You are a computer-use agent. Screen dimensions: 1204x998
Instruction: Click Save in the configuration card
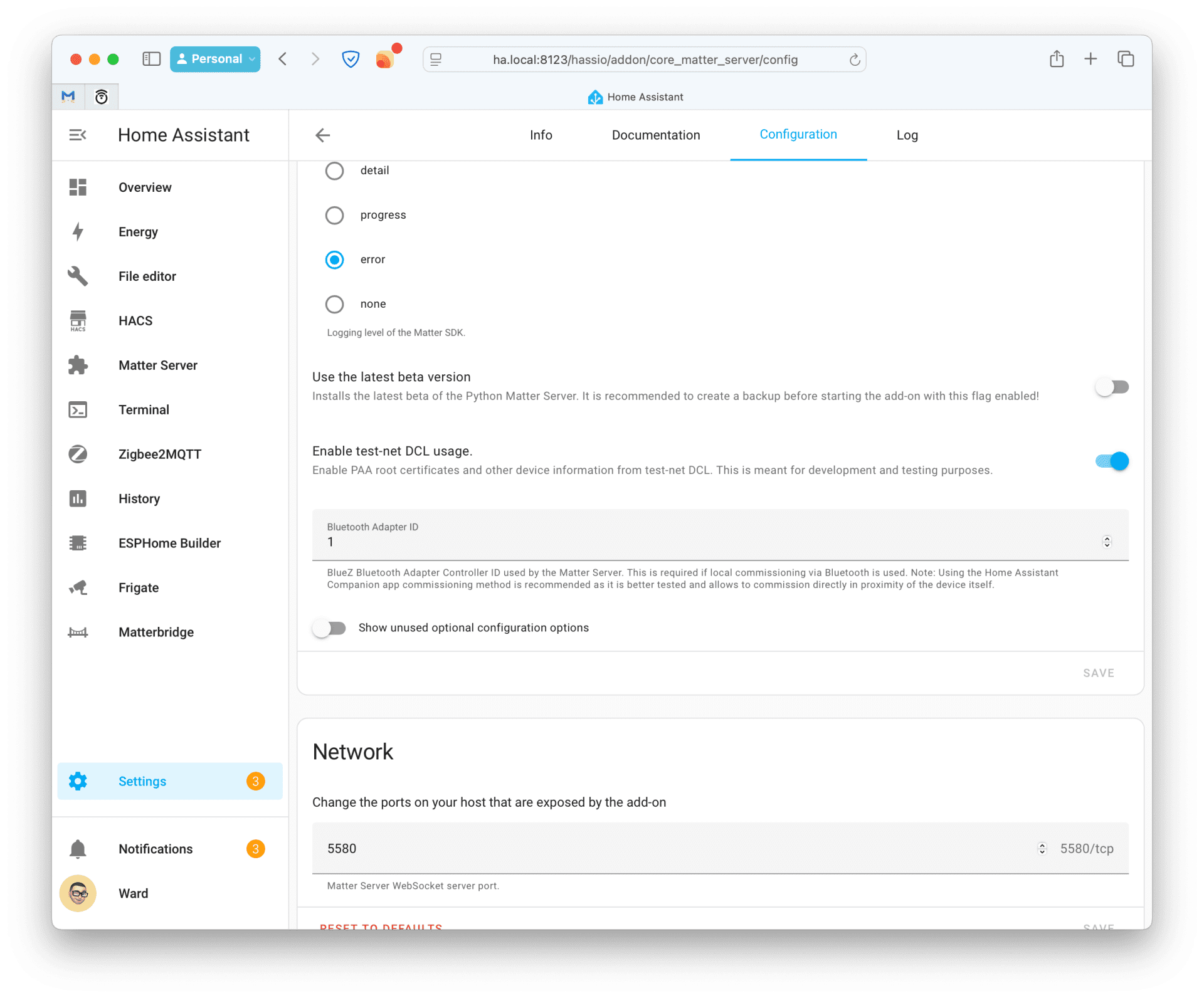[x=1098, y=673]
